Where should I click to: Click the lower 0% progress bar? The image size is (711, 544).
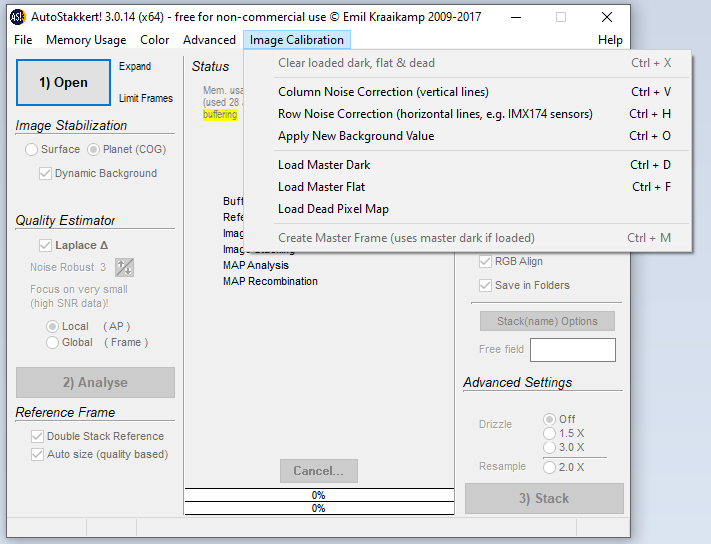pyautogui.click(x=319, y=508)
